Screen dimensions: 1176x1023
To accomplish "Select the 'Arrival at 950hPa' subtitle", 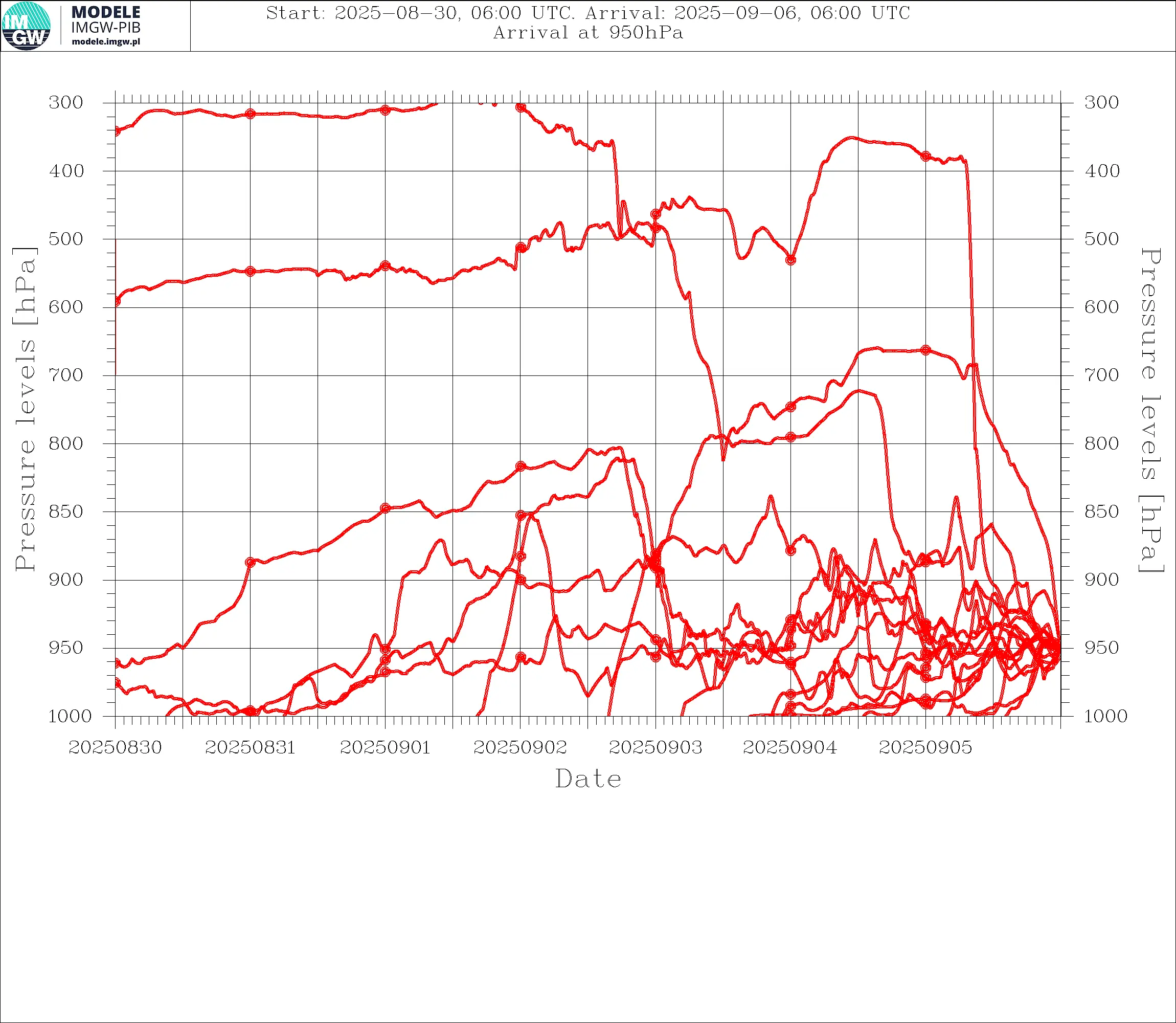I will (x=587, y=33).
